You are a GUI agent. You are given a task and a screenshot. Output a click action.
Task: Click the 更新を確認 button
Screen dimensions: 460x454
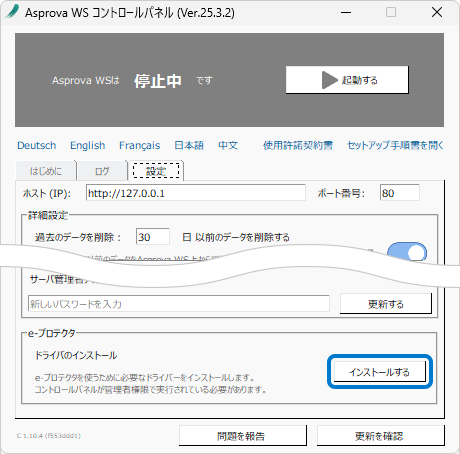(380, 436)
